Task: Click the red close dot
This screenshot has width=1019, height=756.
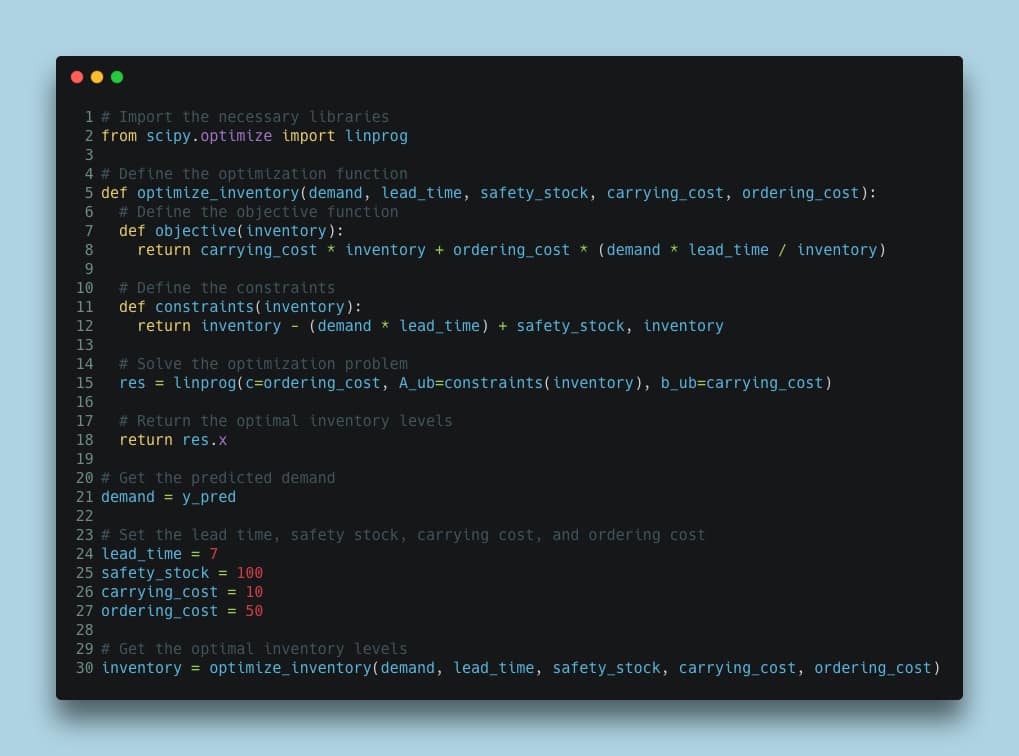Action: pos(77,77)
